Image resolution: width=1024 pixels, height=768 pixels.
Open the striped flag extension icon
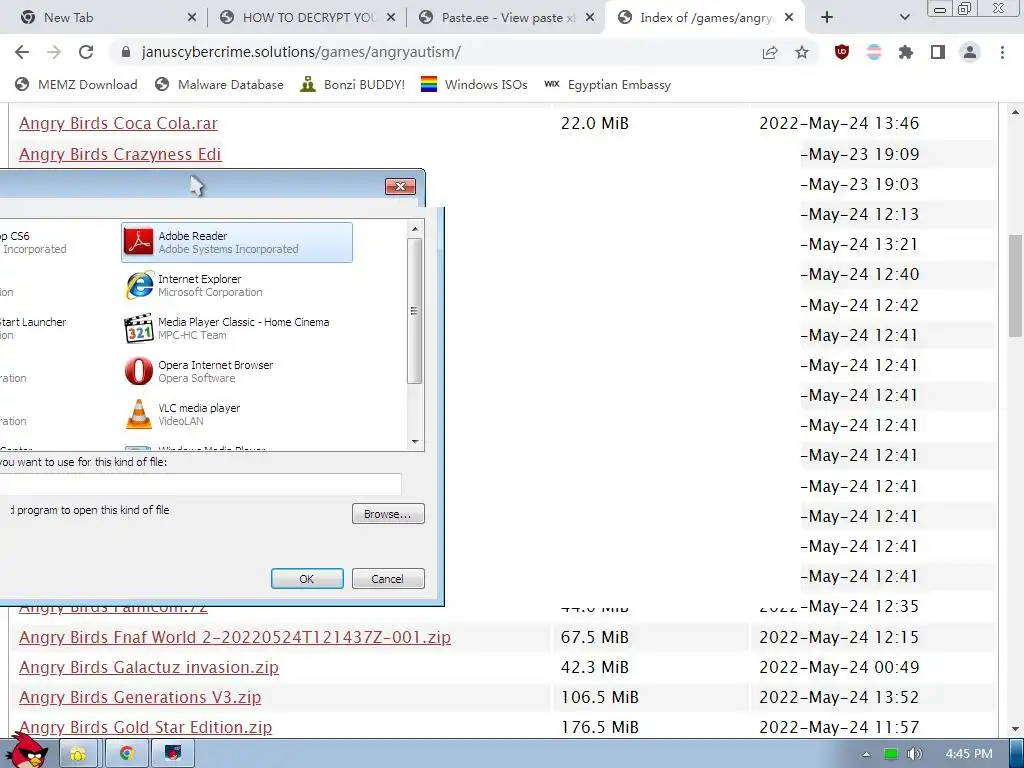click(874, 52)
